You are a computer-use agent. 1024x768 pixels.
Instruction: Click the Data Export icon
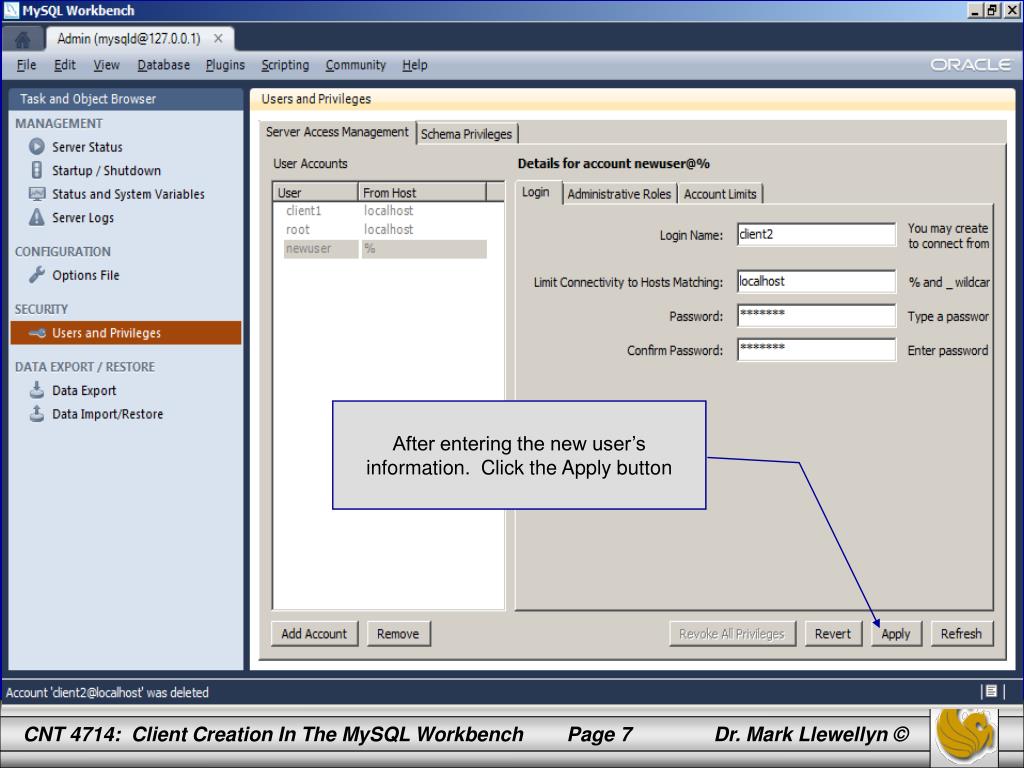pyautogui.click(x=37, y=391)
